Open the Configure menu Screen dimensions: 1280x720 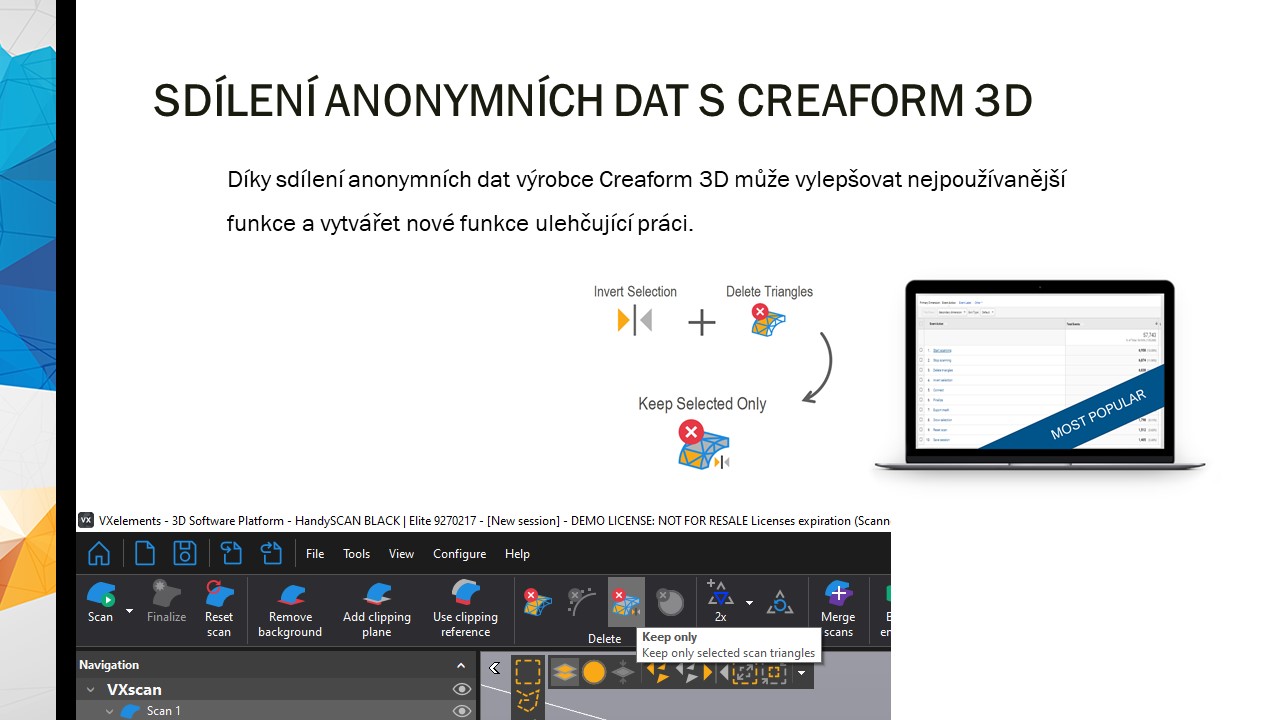pos(459,554)
